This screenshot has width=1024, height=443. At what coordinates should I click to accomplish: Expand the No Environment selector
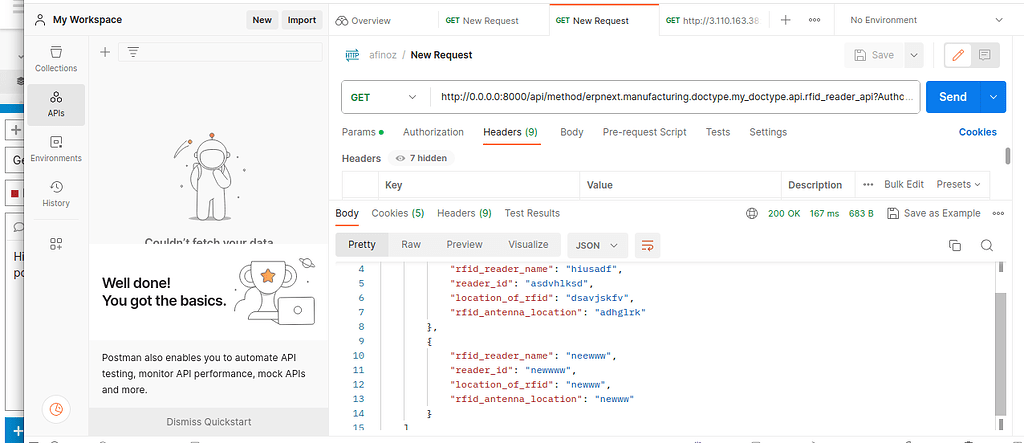pyautogui.click(x=925, y=20)
